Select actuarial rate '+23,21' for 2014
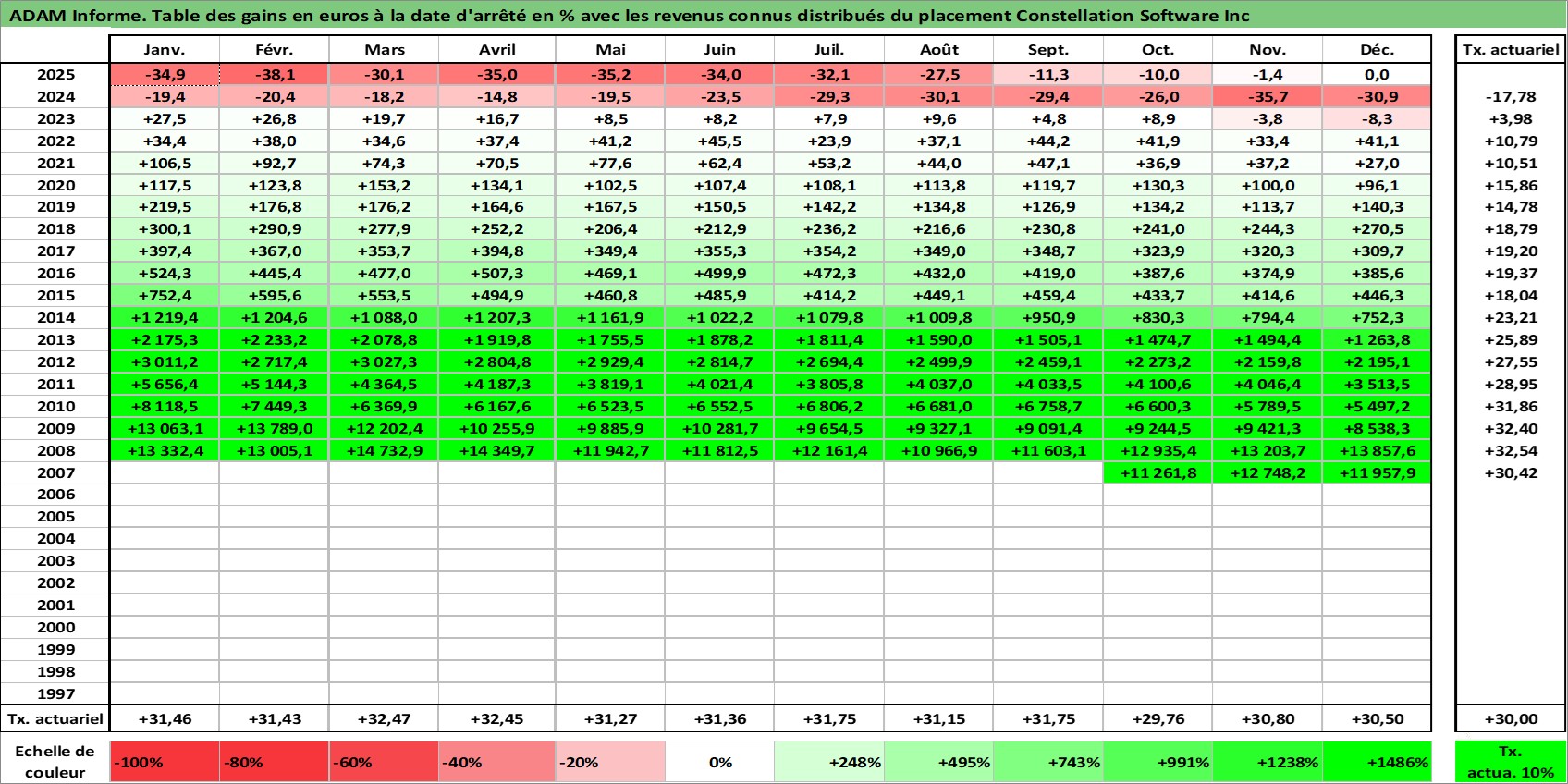The image size is (1568, 784). point(1511,318)
